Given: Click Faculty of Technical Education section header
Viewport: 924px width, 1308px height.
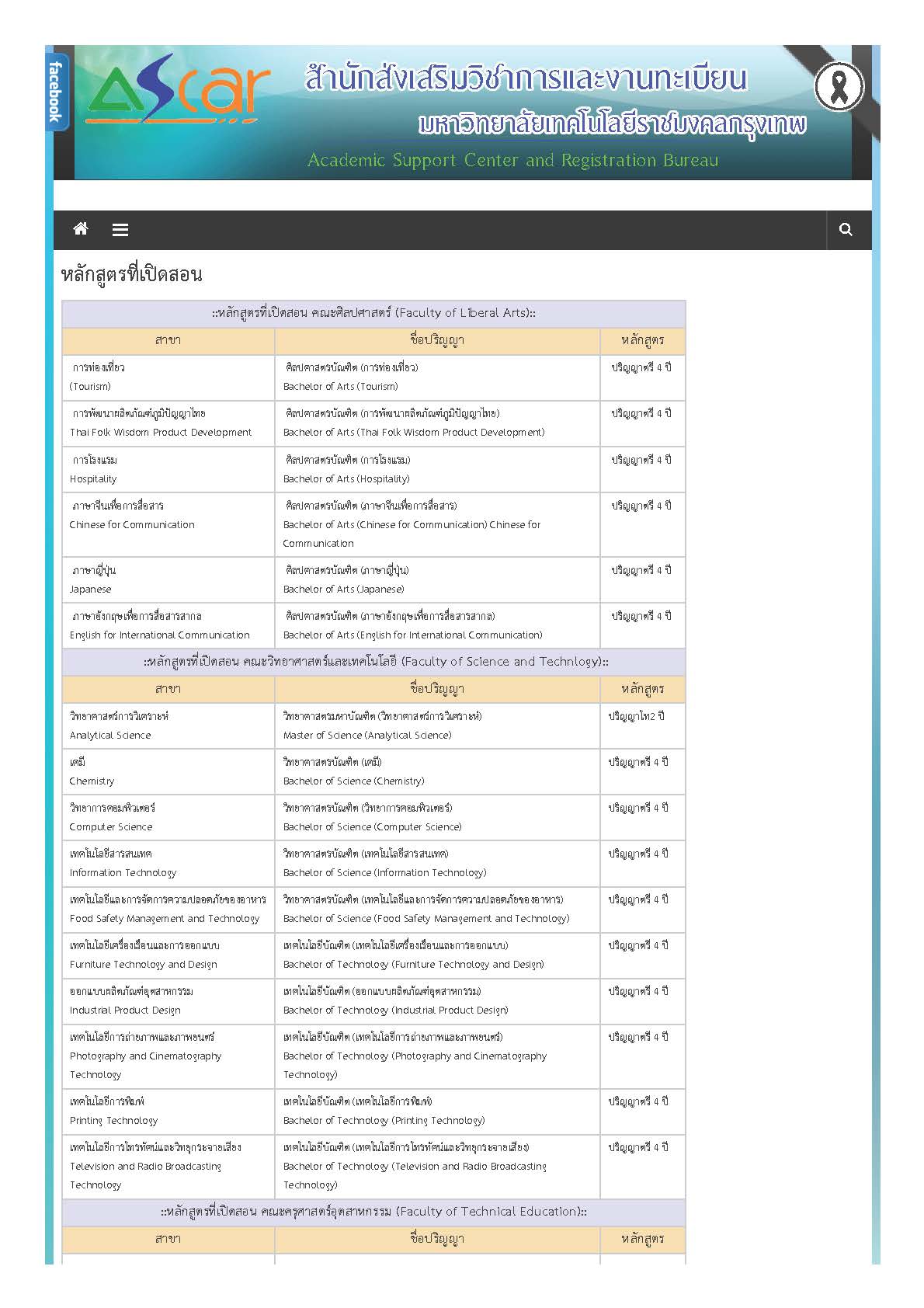Looking at the screenshot, I should 373,1212.
